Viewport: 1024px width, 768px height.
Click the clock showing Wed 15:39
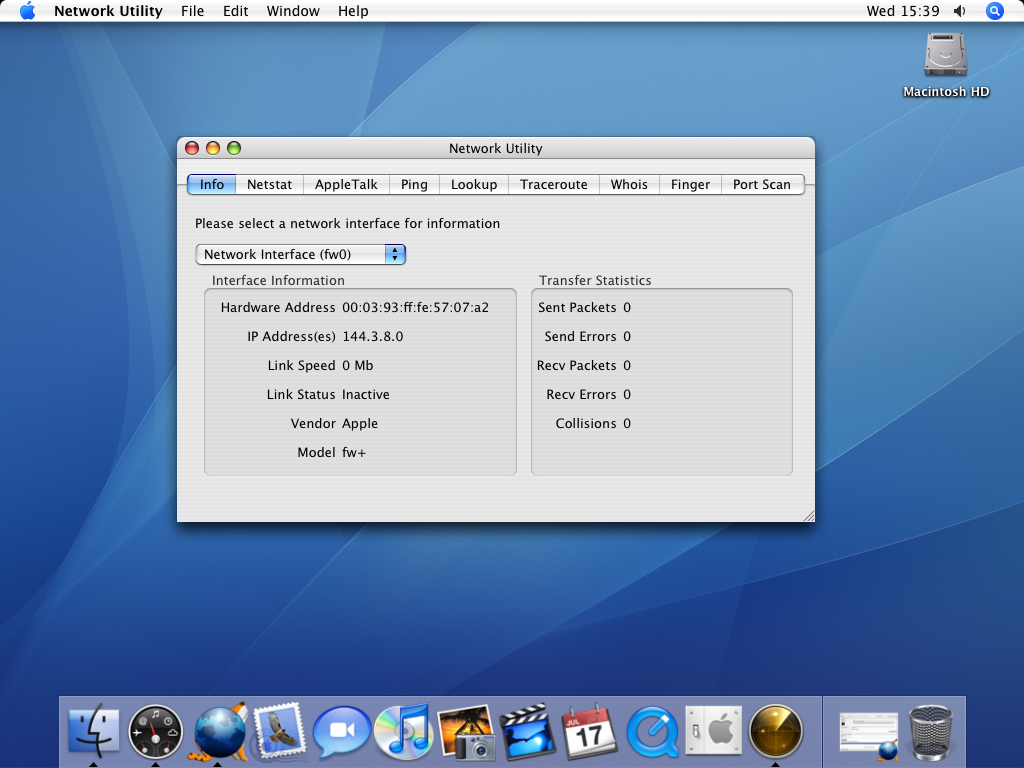[903, 11]
